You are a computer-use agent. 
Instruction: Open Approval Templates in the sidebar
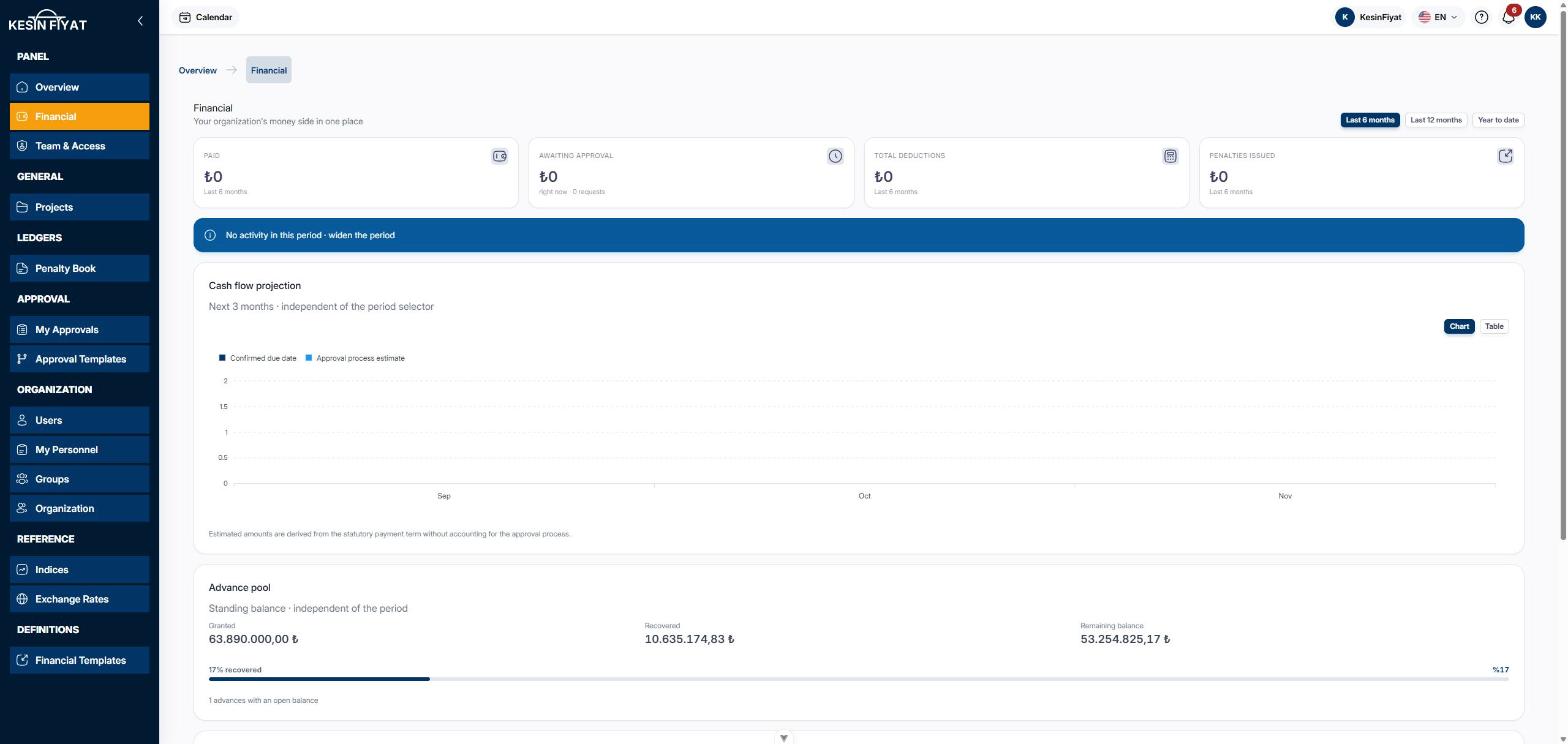[80, 359]
